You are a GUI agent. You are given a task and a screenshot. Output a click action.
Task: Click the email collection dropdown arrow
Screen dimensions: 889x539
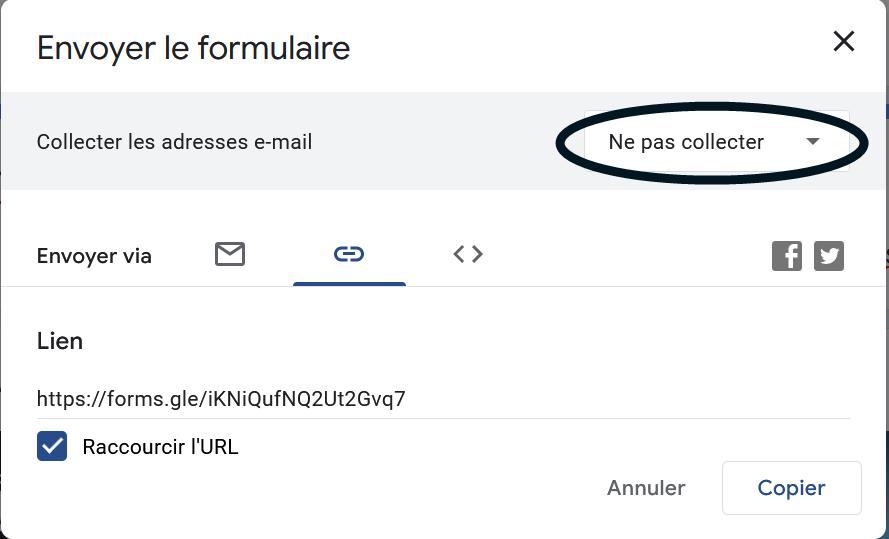click(813, 142)
